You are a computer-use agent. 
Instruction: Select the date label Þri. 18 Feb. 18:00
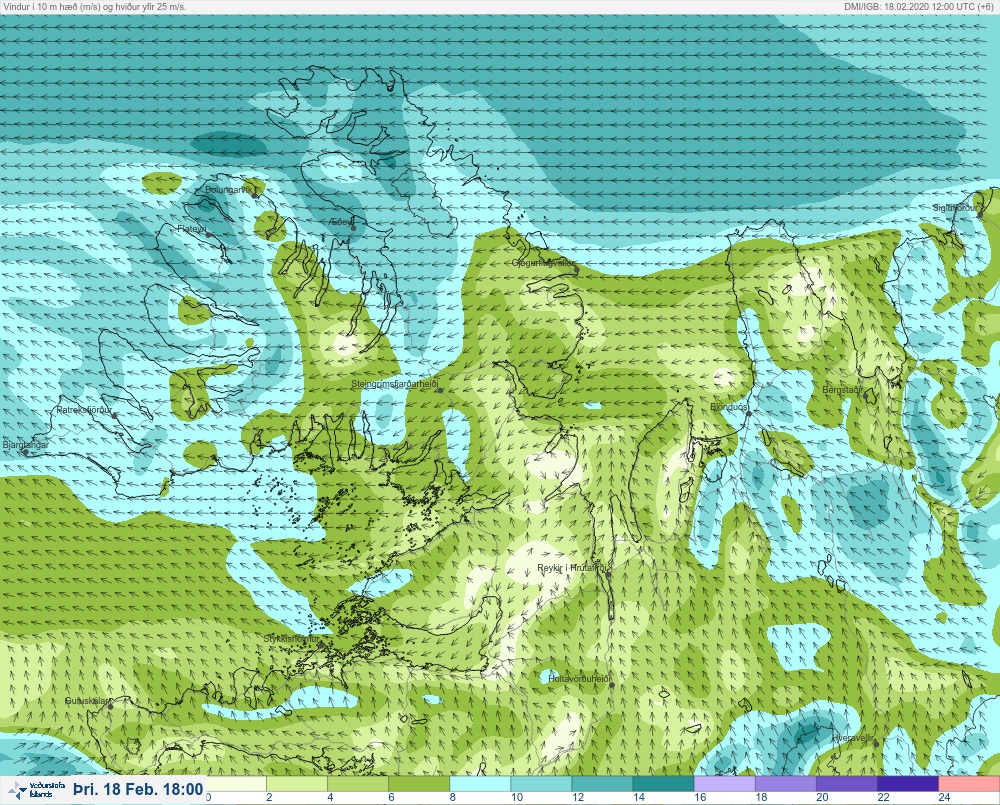tap(138, 790)
